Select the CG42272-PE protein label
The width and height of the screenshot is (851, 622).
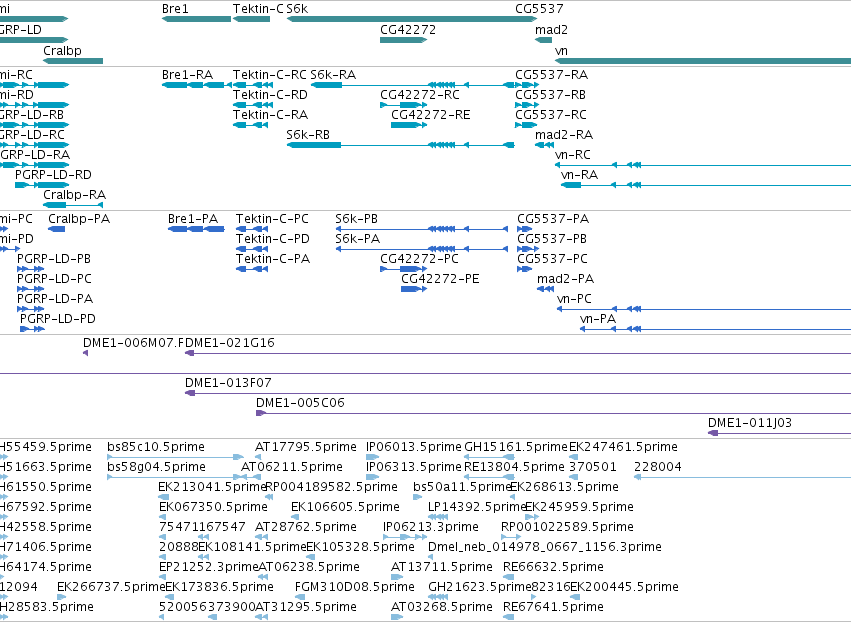click(440, 279)
